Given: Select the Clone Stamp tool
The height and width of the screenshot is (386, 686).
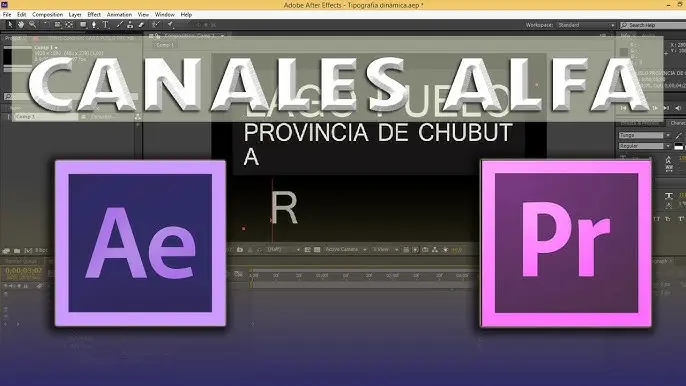Looking at the screenshot, I should click(x=130, y=25).
